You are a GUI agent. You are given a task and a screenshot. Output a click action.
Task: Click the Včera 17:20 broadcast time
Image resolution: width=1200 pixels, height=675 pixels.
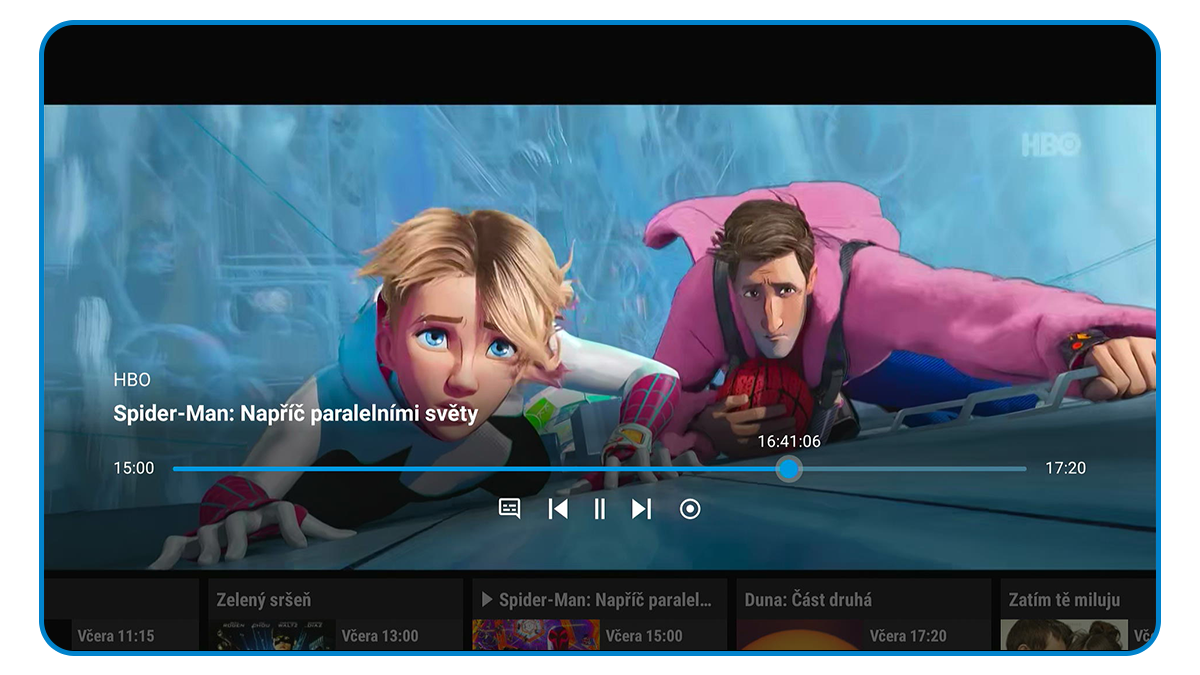(x=908, y=636)
